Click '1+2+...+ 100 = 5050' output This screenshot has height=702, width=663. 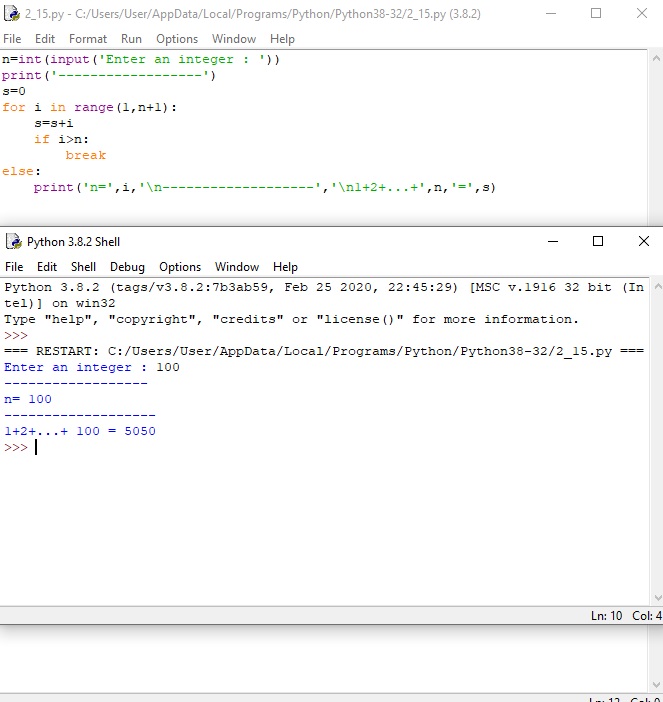pos(80,431)
